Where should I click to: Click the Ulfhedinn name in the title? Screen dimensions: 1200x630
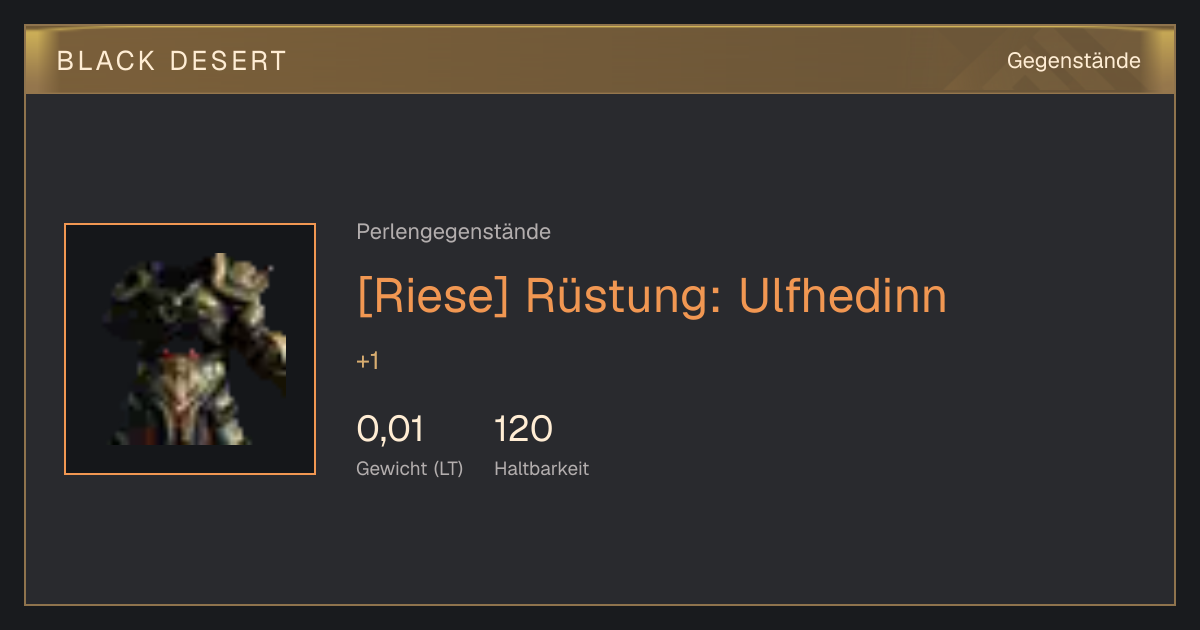pos(842,296)
